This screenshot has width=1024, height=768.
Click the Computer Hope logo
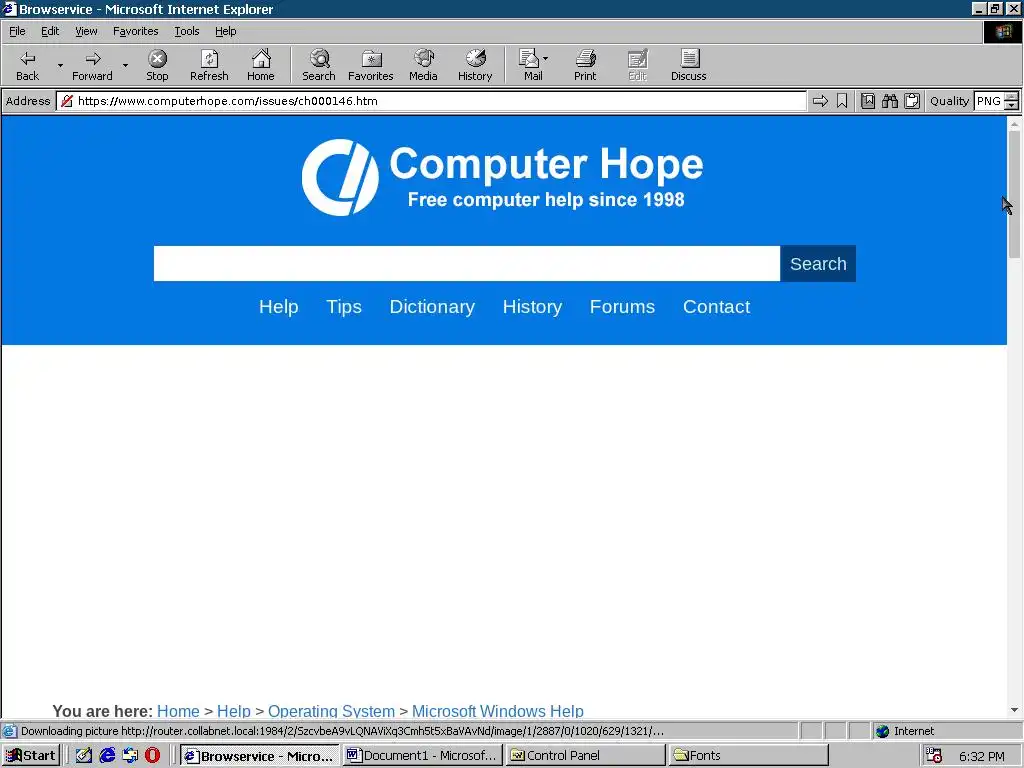click(502, 177)
